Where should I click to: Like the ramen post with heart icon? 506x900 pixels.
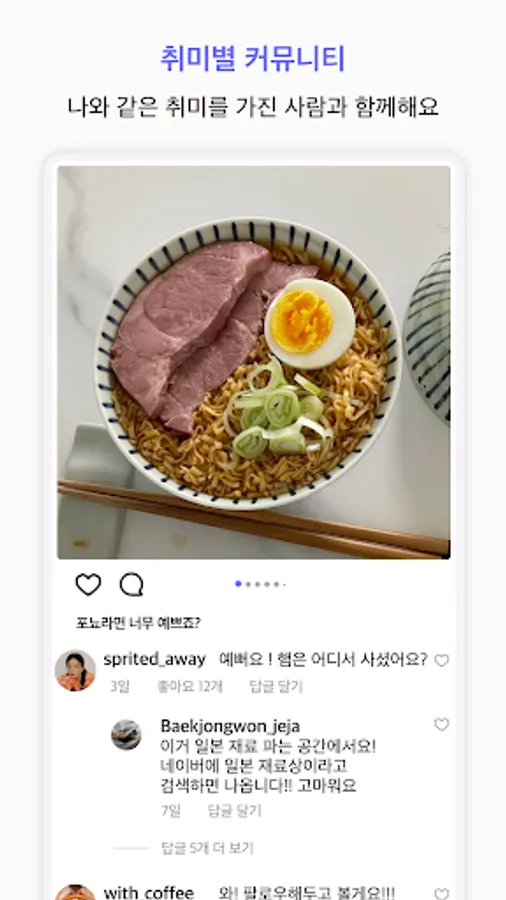(x=88, y=584)
